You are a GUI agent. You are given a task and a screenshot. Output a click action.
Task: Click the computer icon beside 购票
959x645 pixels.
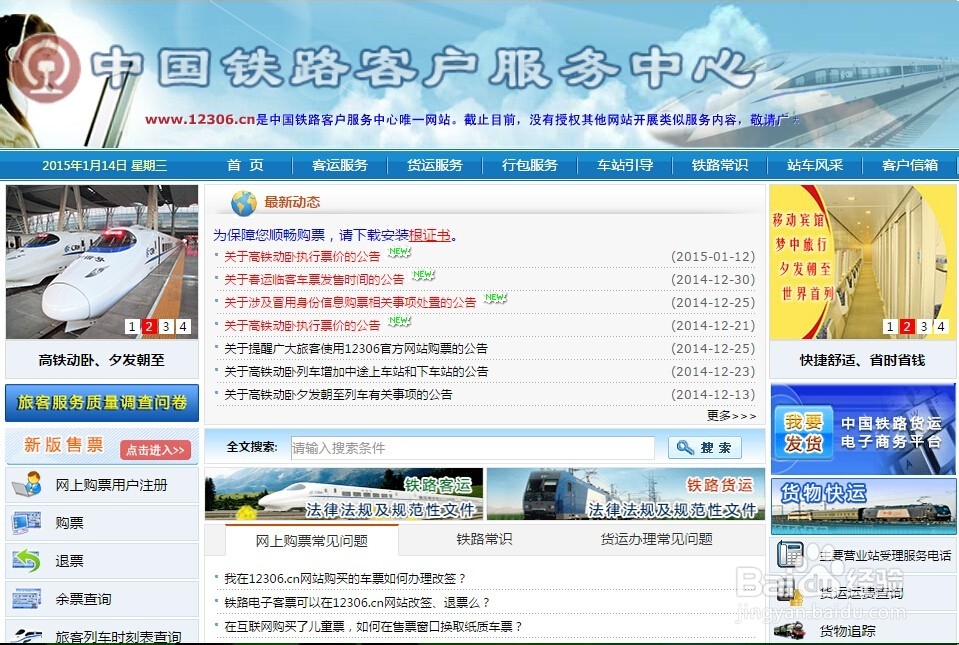(x=26, y=523)
